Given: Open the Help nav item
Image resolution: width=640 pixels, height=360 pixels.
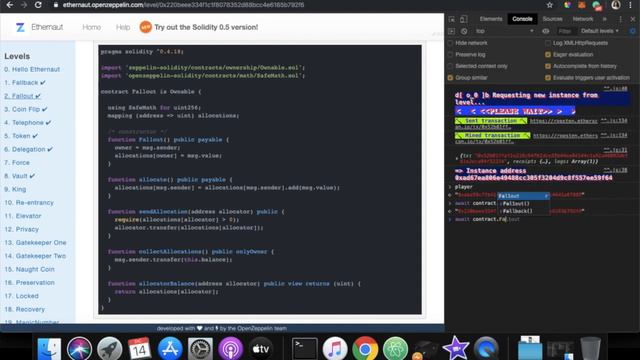Looking at the screenshot, I should tap(122, 27).
